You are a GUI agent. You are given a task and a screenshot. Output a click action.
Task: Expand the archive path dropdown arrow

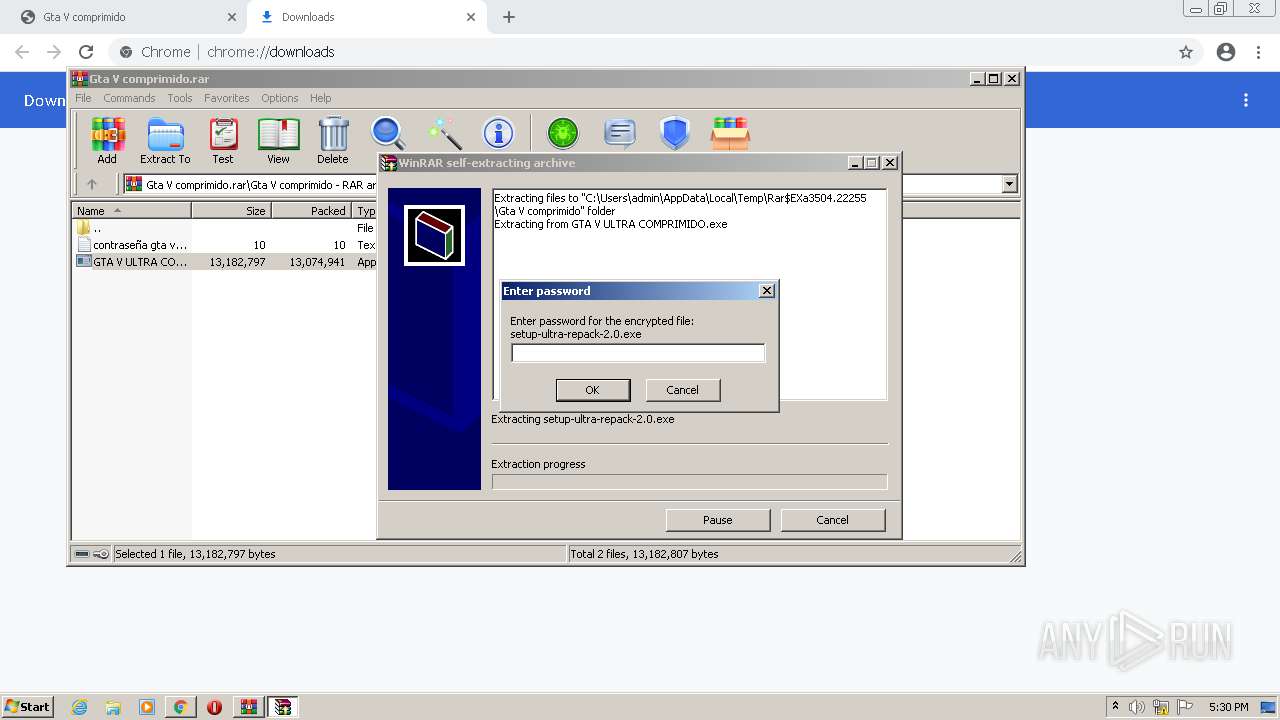1009,184
